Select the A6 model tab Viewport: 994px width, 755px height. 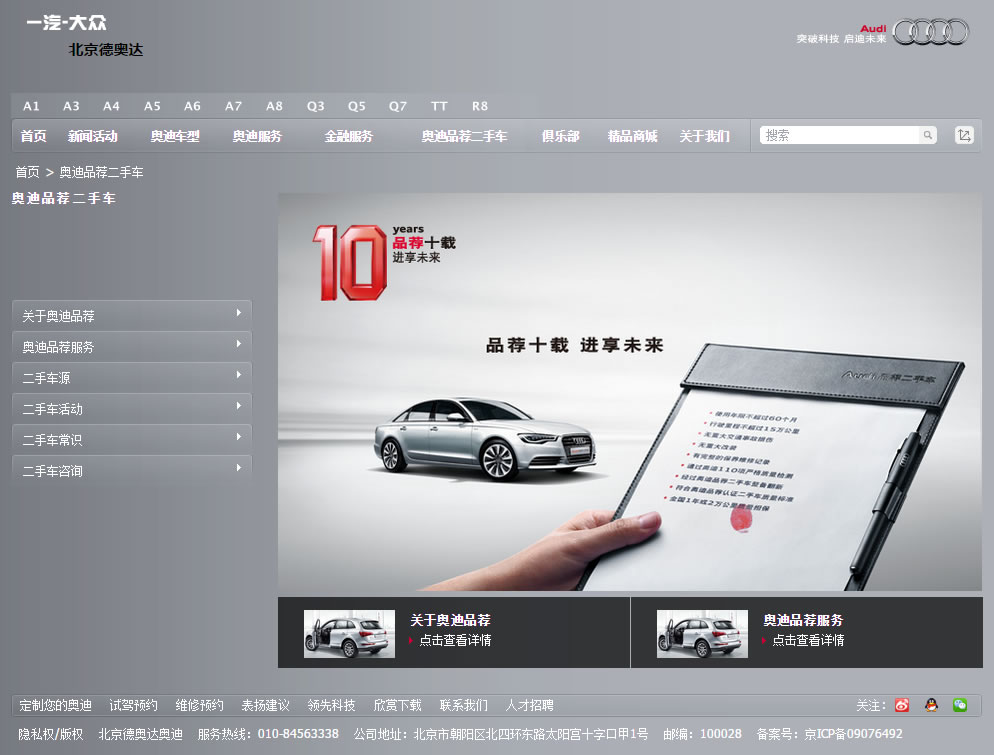point(192,106)
